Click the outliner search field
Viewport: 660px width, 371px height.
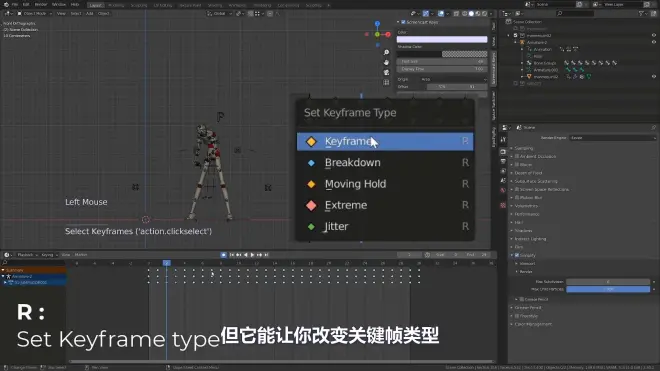575,13
